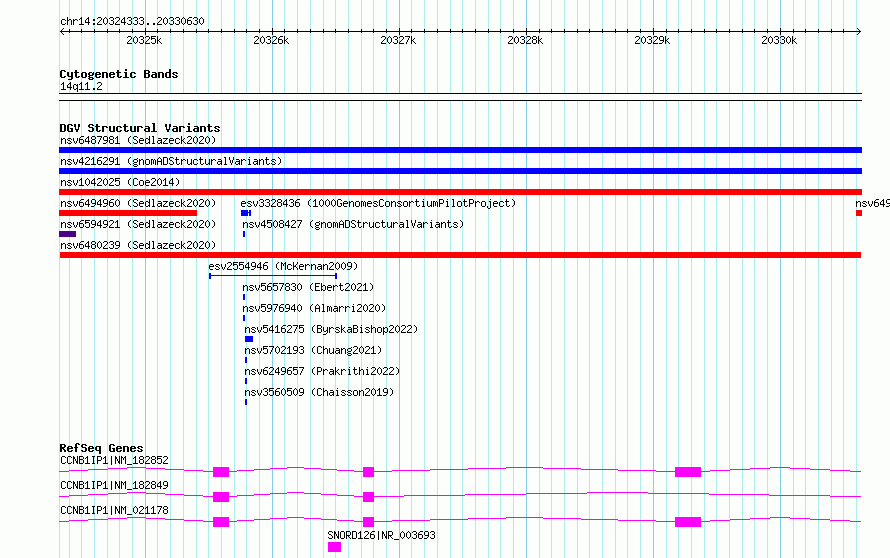
Task: Select variant label nsv5702193 (Chuang2021)
Action: pos(313,350)
